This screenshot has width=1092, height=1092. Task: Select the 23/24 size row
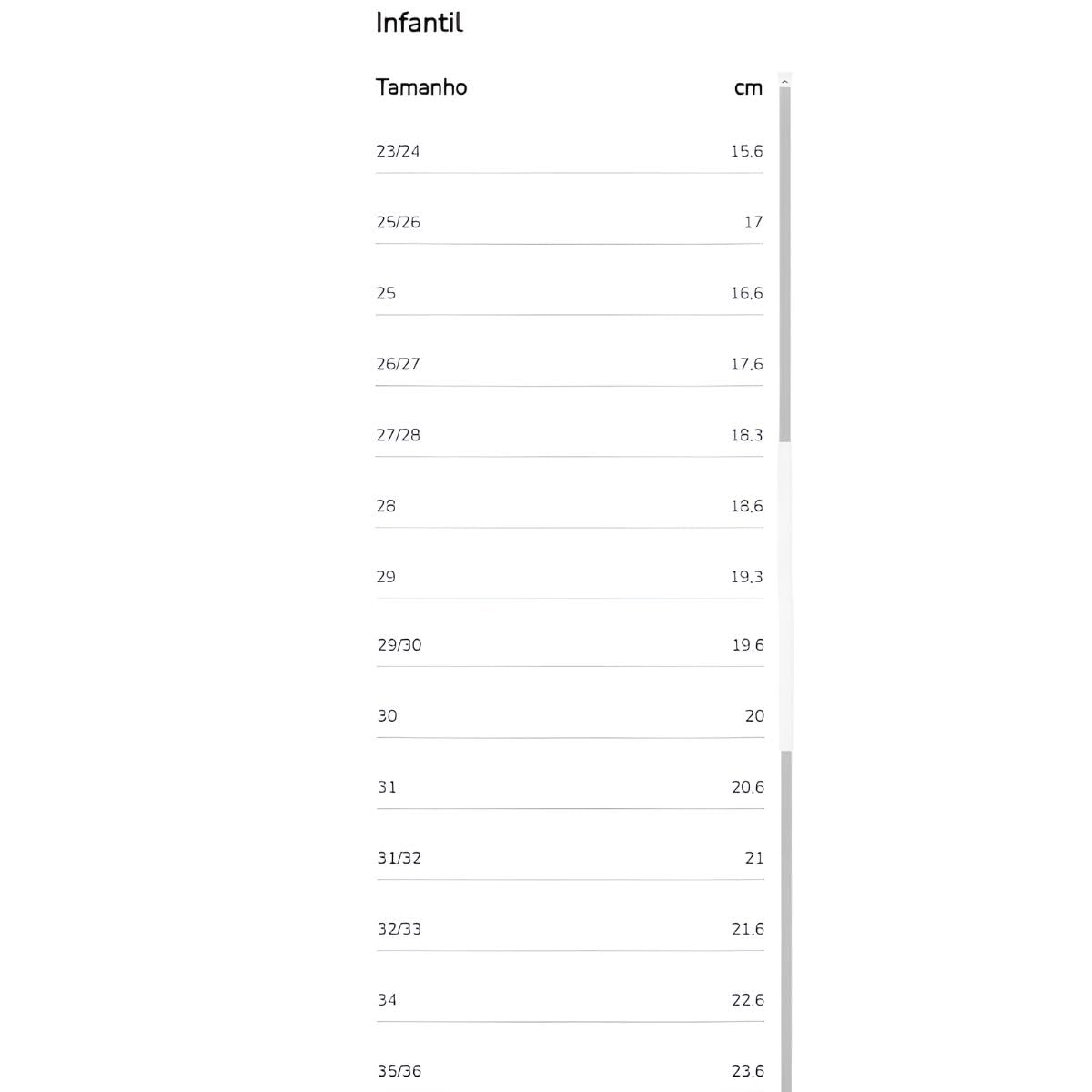point(398,151)
